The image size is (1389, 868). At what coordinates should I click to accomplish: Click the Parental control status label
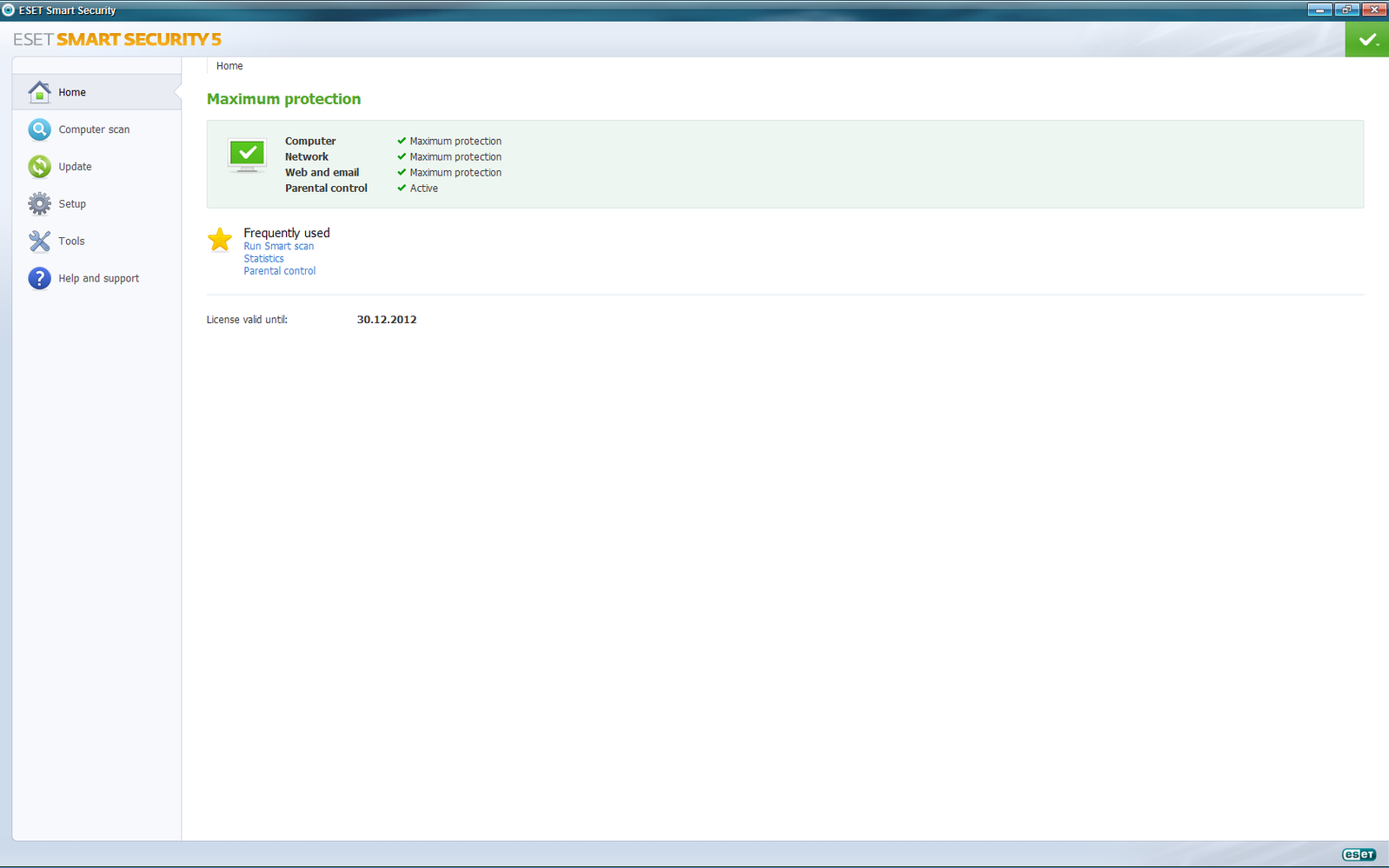pos(326,188)
